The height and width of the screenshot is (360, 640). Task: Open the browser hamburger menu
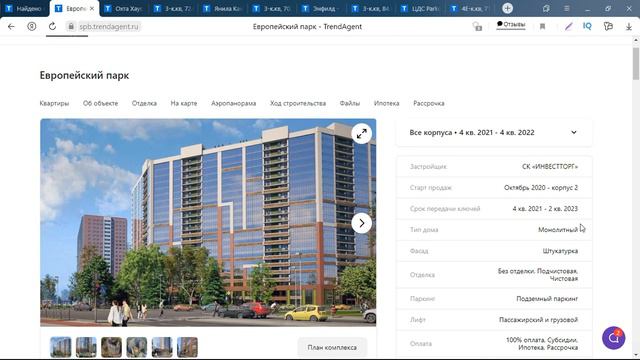[567, 8]
